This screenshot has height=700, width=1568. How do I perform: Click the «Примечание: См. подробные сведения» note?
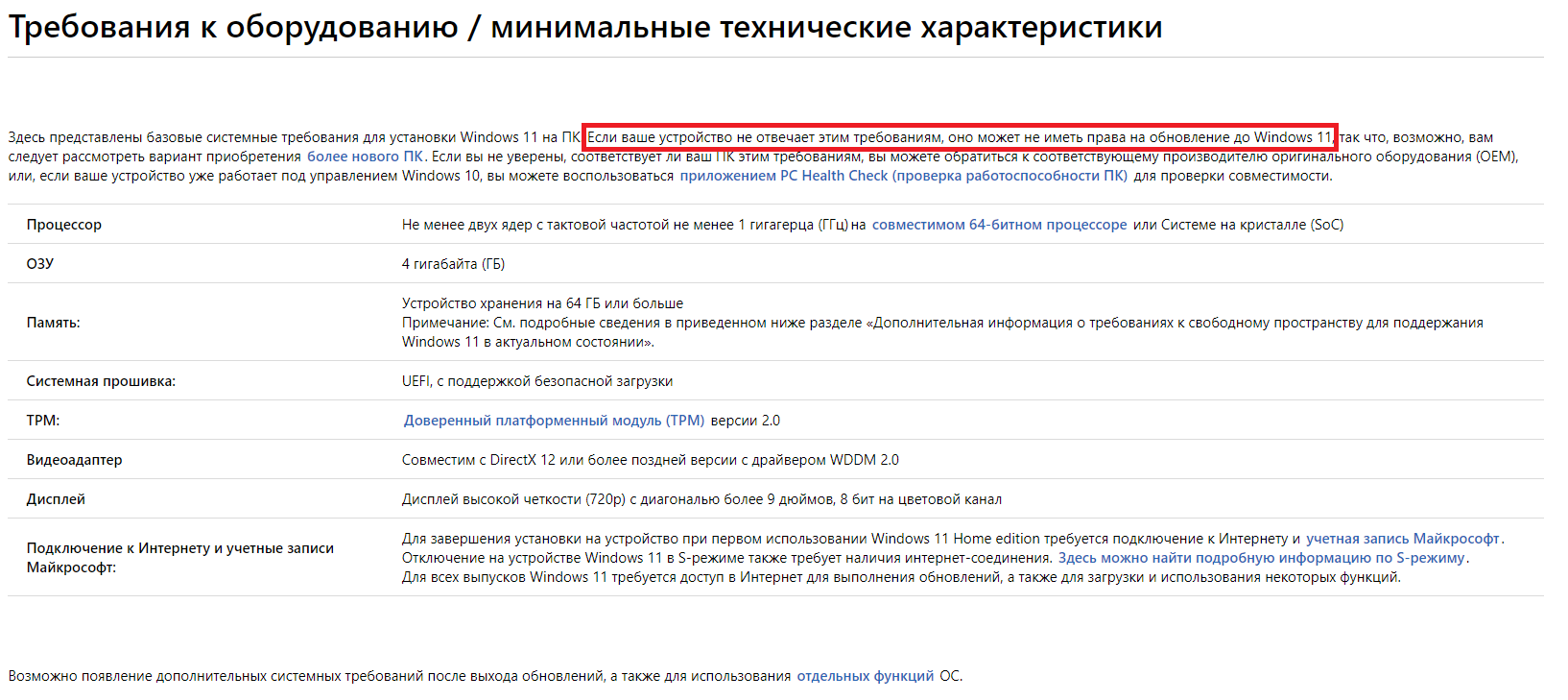[x=942, y=332]
